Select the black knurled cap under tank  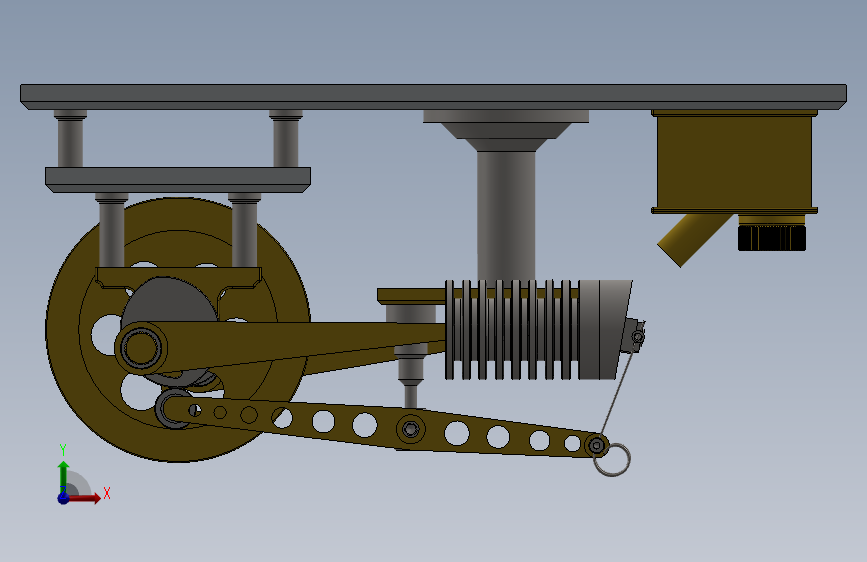pyautogui.click(x=772, y=237)
